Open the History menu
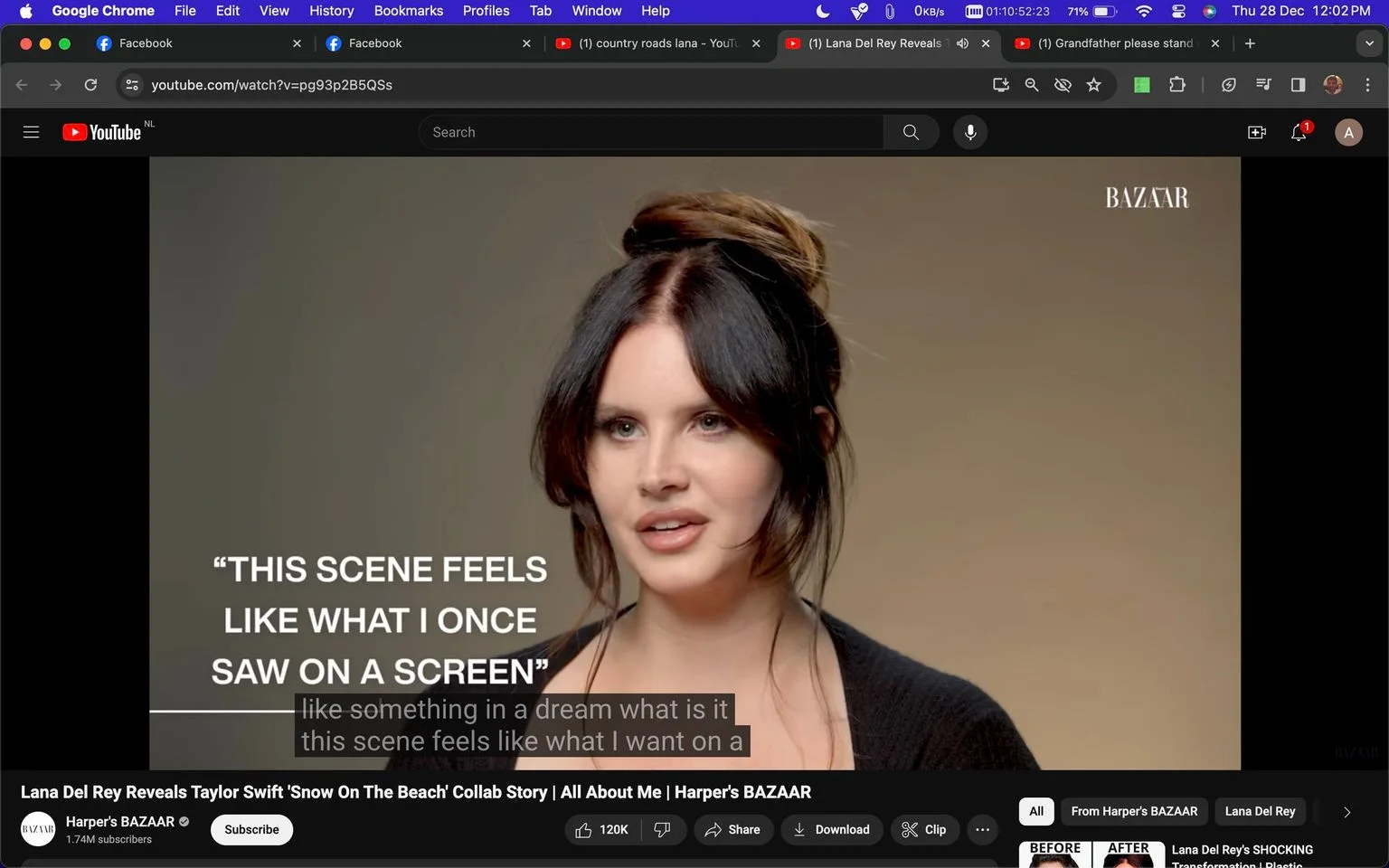Image resolution: width=1389 pixels, height=868 pixels. [x=331, y=11]
